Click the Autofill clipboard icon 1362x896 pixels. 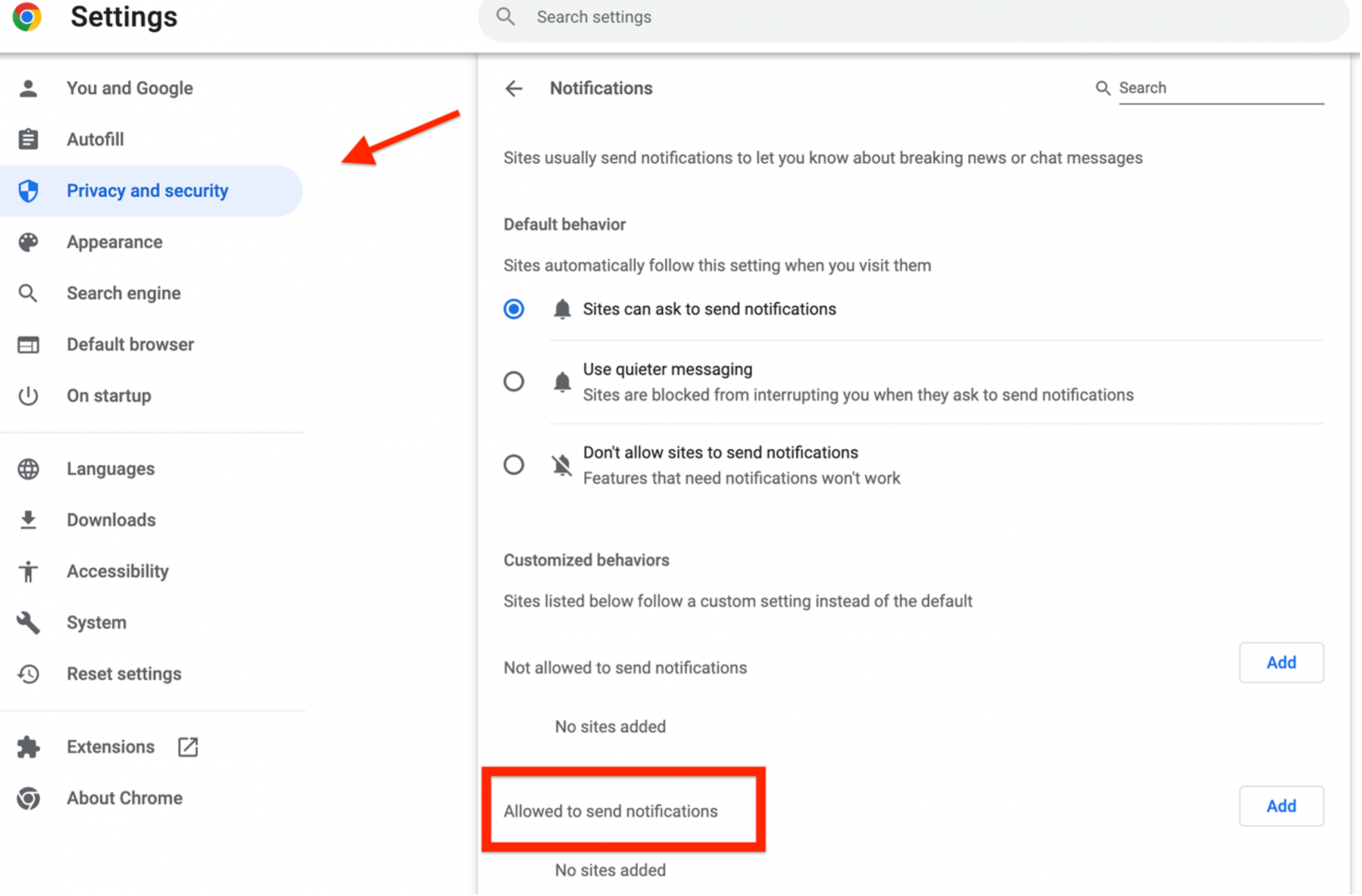[x=28, y=139]
